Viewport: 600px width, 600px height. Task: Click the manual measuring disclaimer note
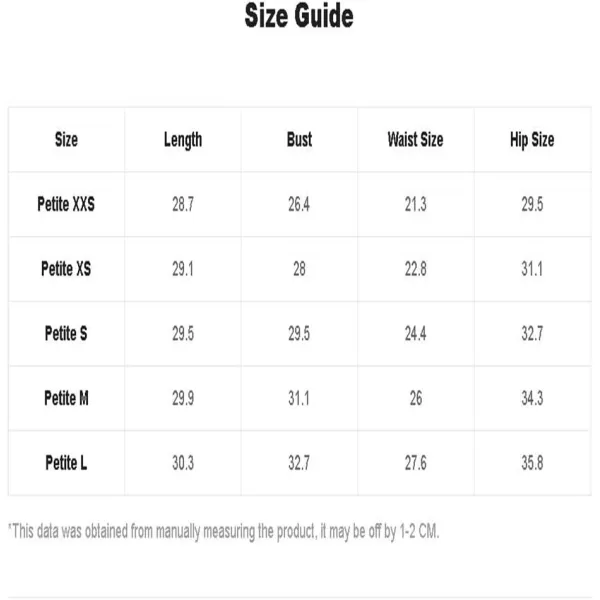point(223,532)
